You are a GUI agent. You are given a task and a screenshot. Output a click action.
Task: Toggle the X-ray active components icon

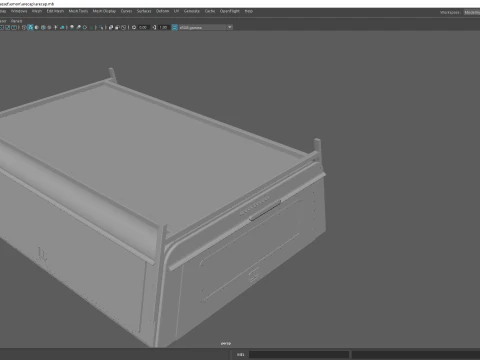tap(117, 27)
